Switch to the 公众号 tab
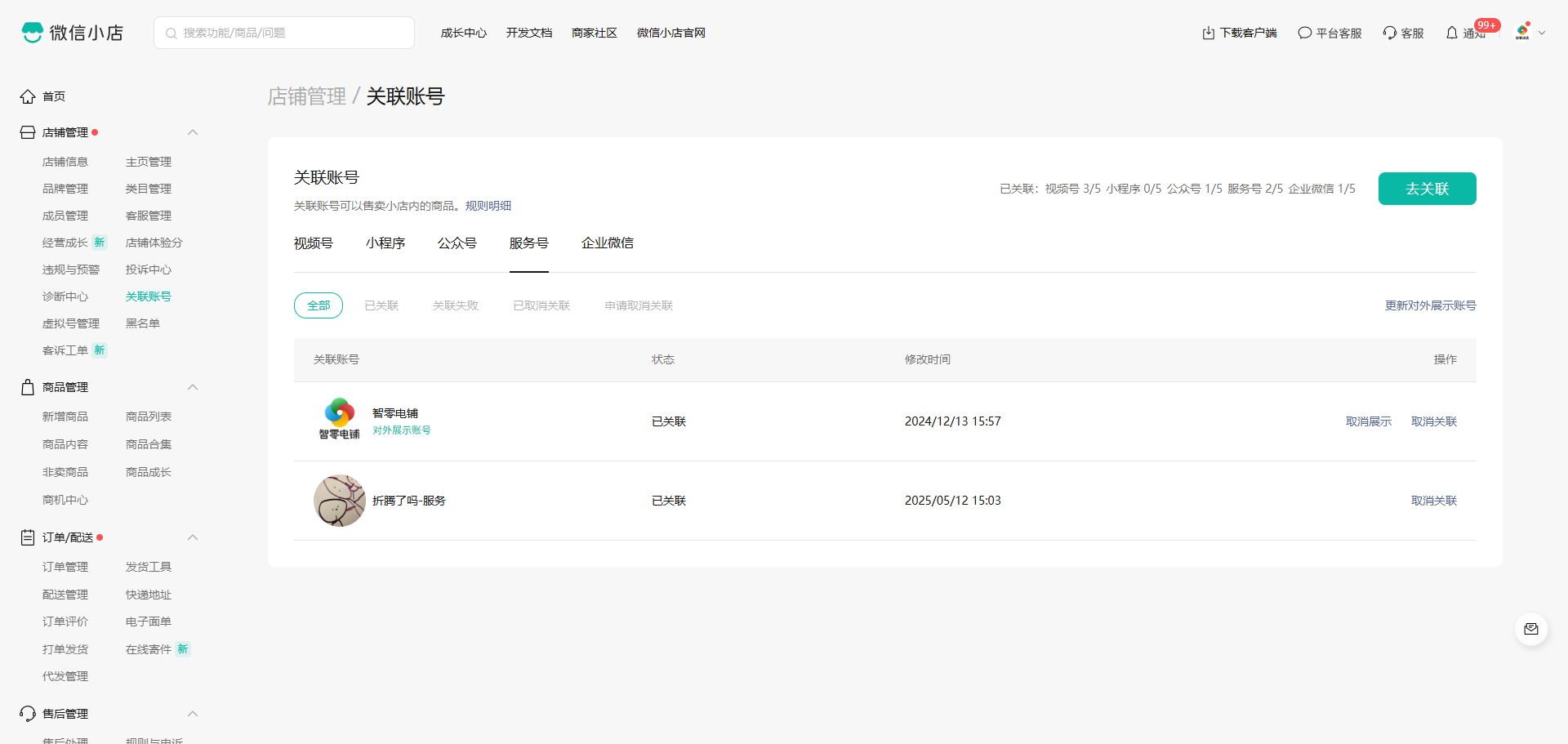Viewport: 1568px width, 744px height. (457, 243)
